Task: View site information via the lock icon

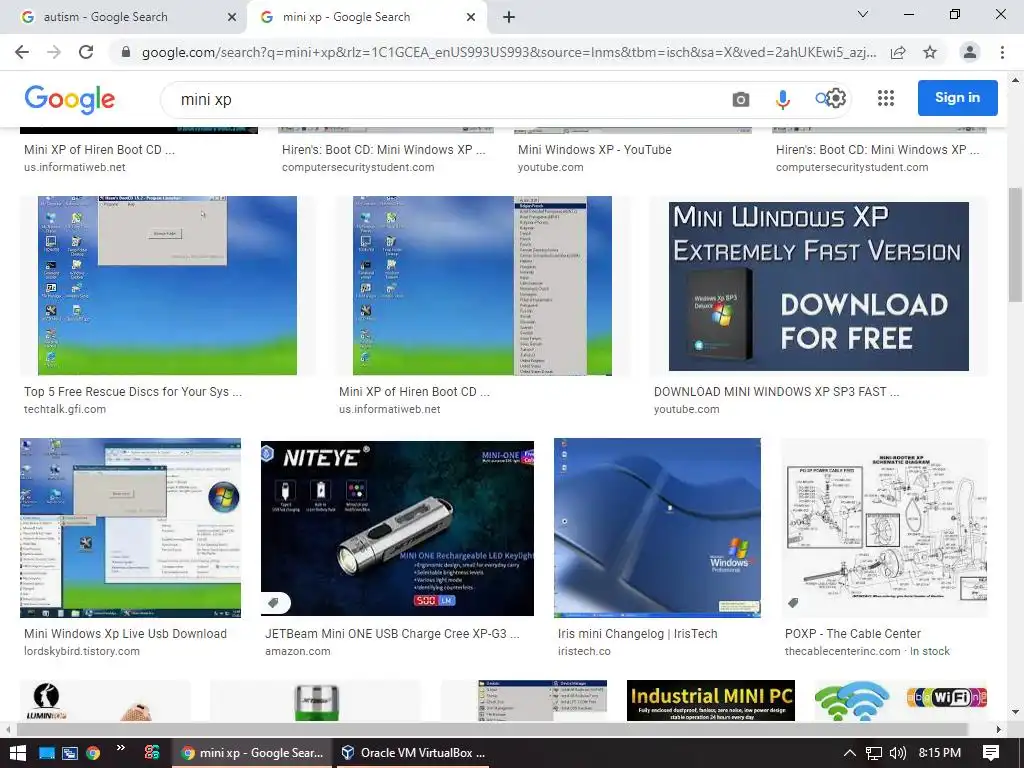Action: [x=126, y=52]
